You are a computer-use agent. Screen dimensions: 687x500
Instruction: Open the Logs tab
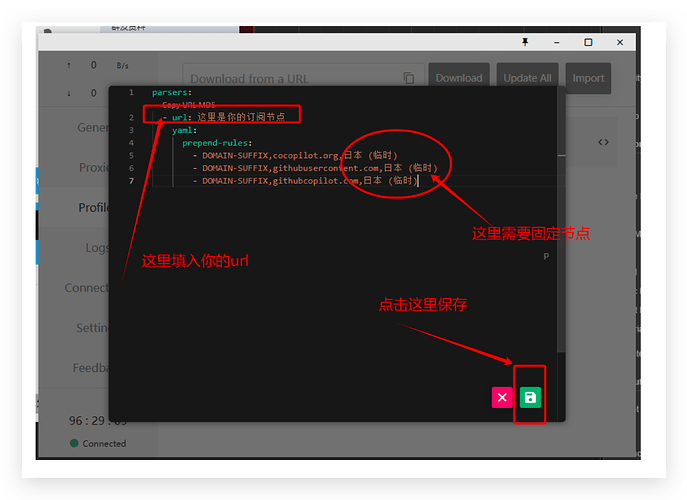[x=97, y=248]
